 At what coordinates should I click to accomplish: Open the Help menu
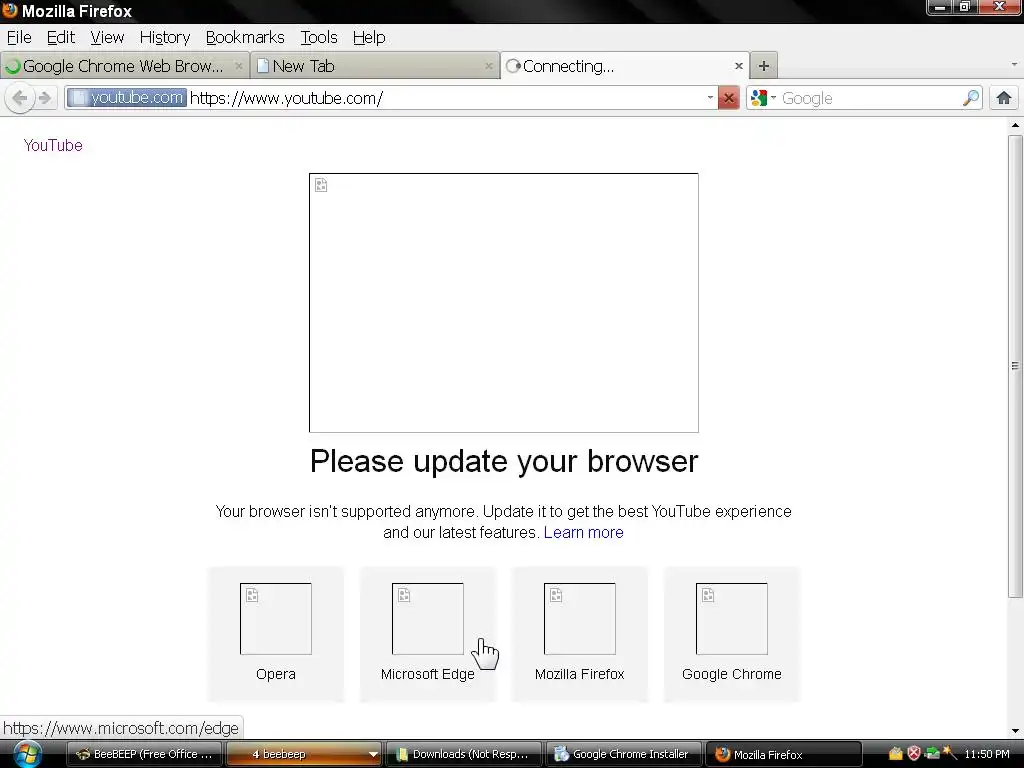click(x=369, y=37)
